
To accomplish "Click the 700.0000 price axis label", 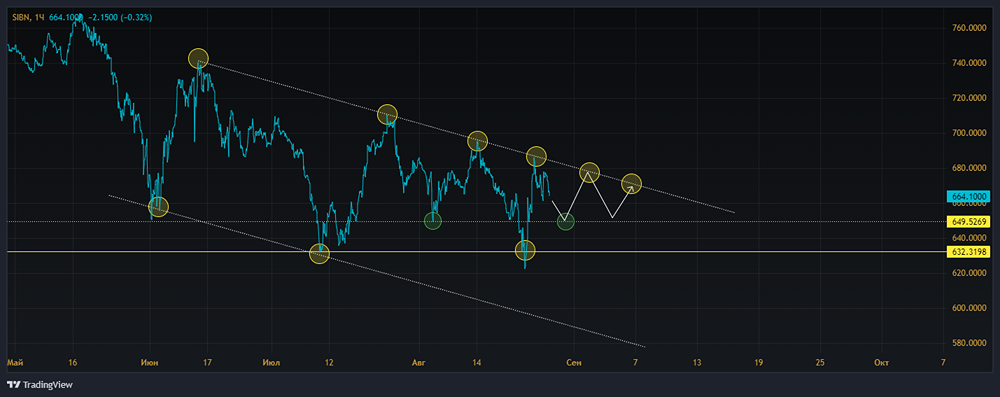I will (969, 133).
